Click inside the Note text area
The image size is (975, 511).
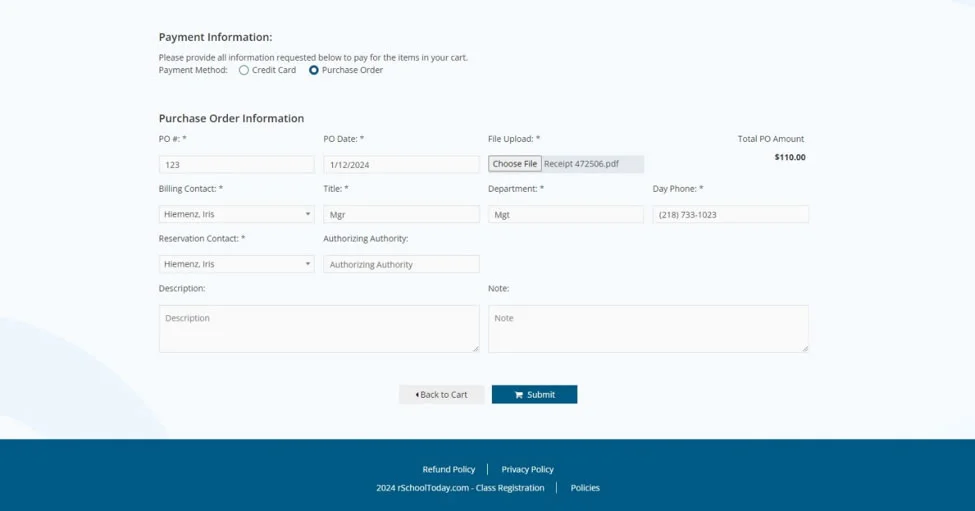(648, 329)
